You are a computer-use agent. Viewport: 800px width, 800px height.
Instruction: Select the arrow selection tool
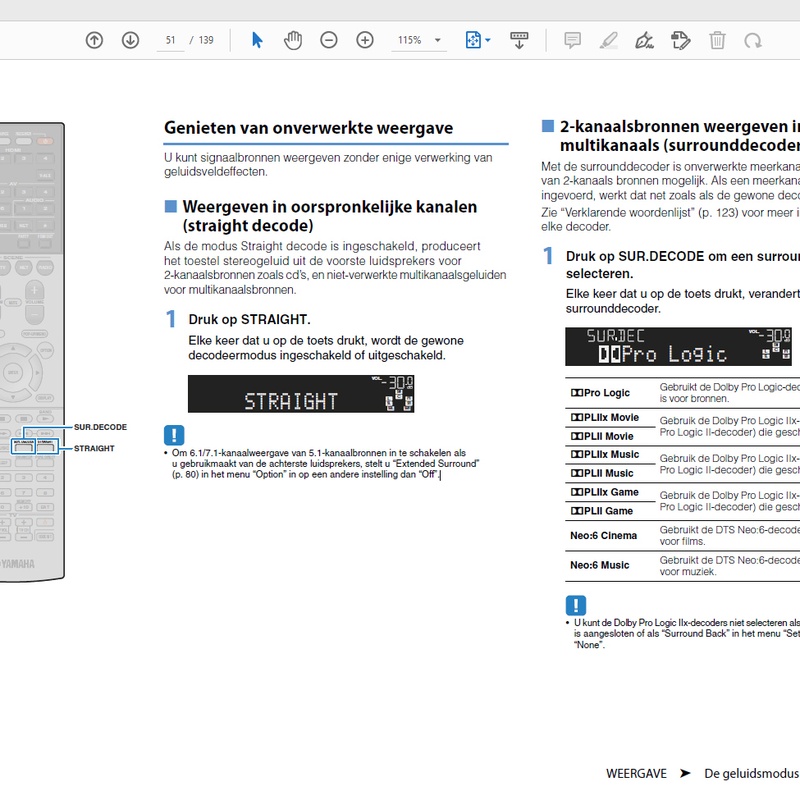point(257,40)
